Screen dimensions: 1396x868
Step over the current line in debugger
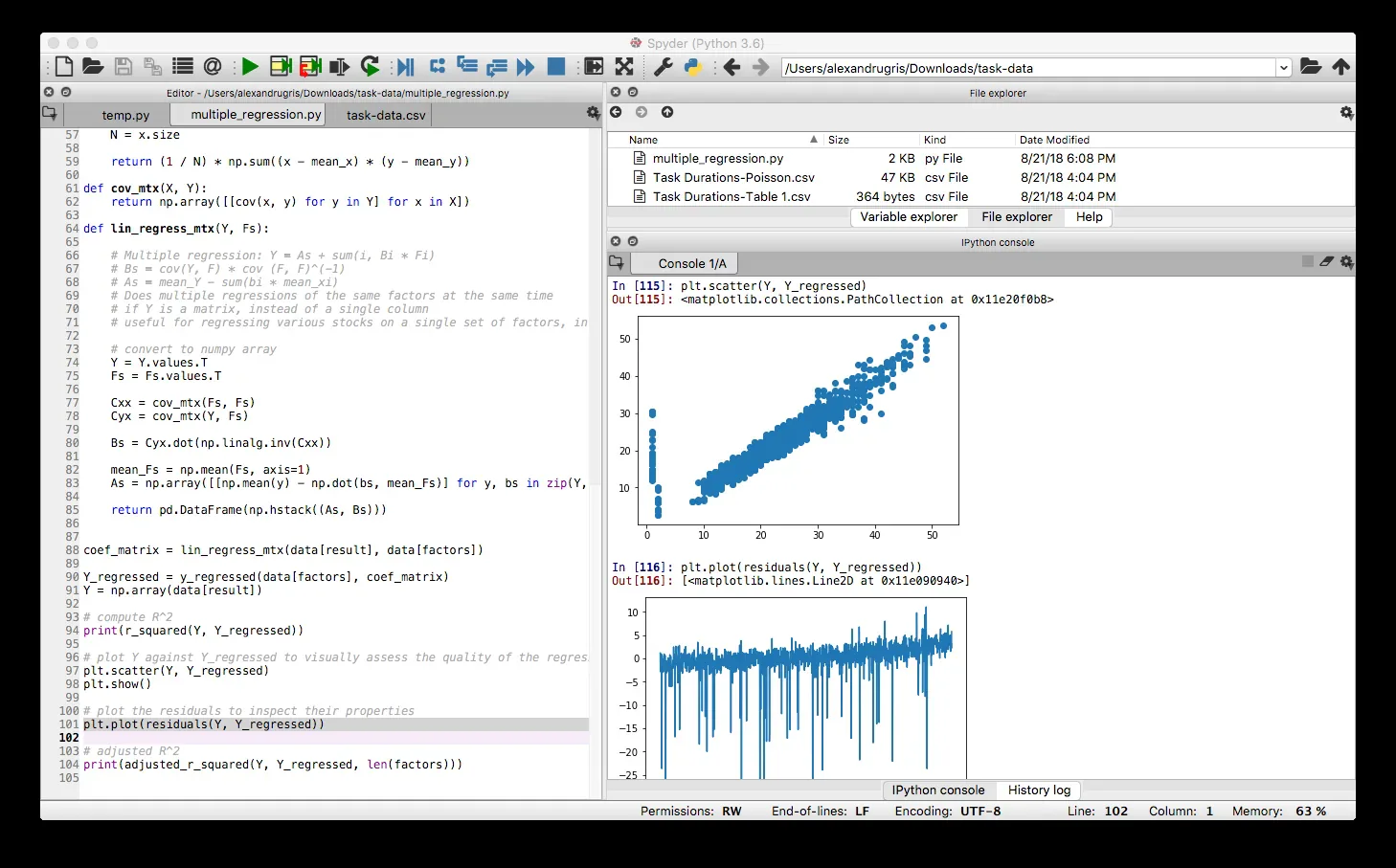click(438, 66)
